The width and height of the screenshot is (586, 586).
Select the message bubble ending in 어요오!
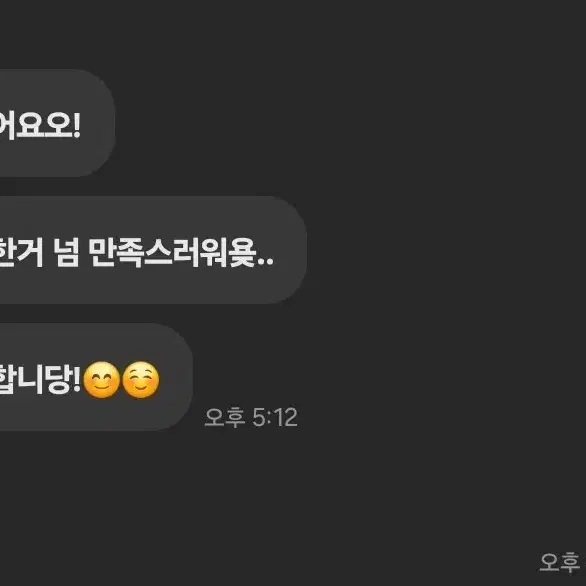[57, 123]
